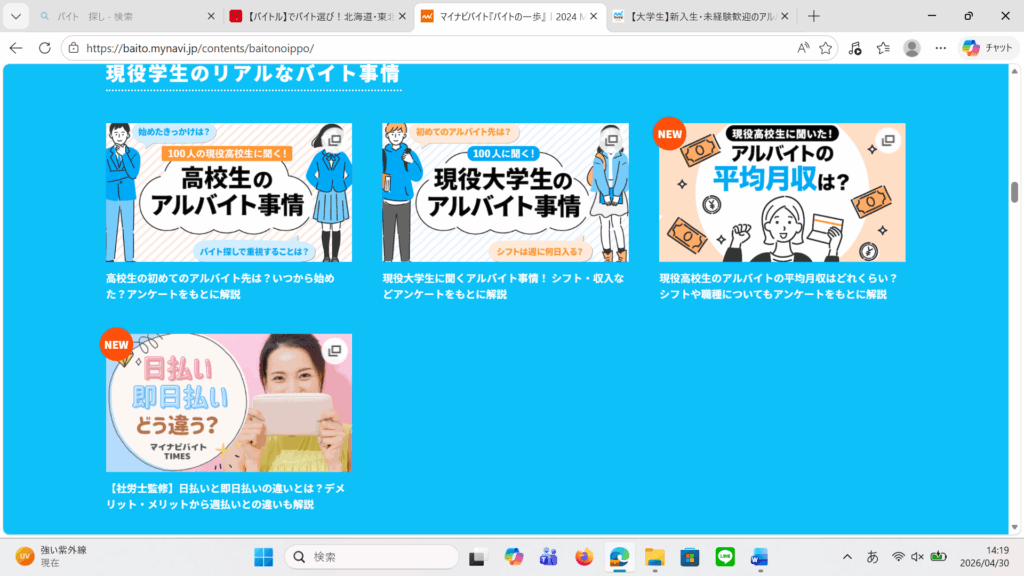
Task: Open a new browser tab
Action: click(814, 16)
